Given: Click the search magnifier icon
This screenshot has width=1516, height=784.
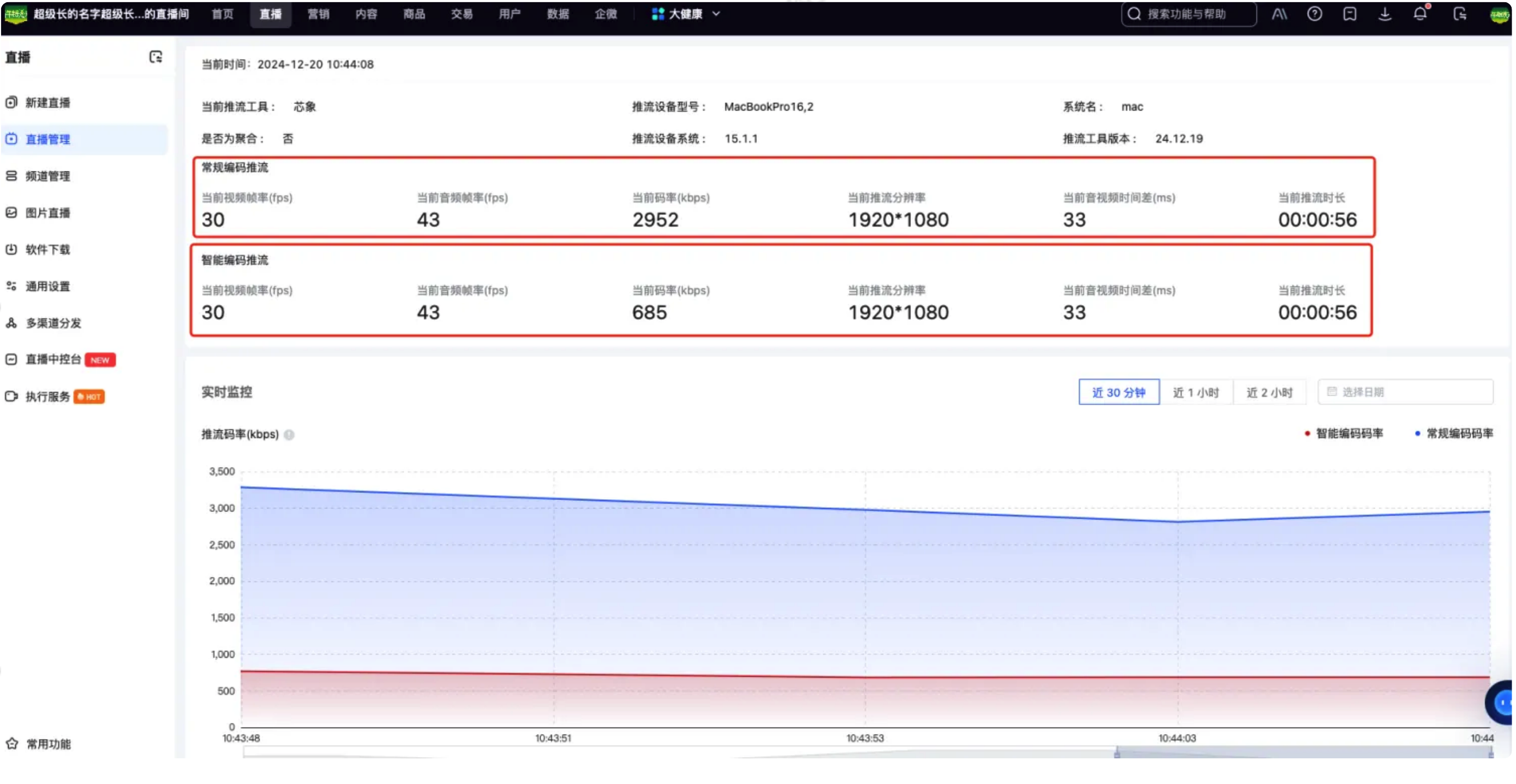Looking at the screenshot, I should 1134,14.
